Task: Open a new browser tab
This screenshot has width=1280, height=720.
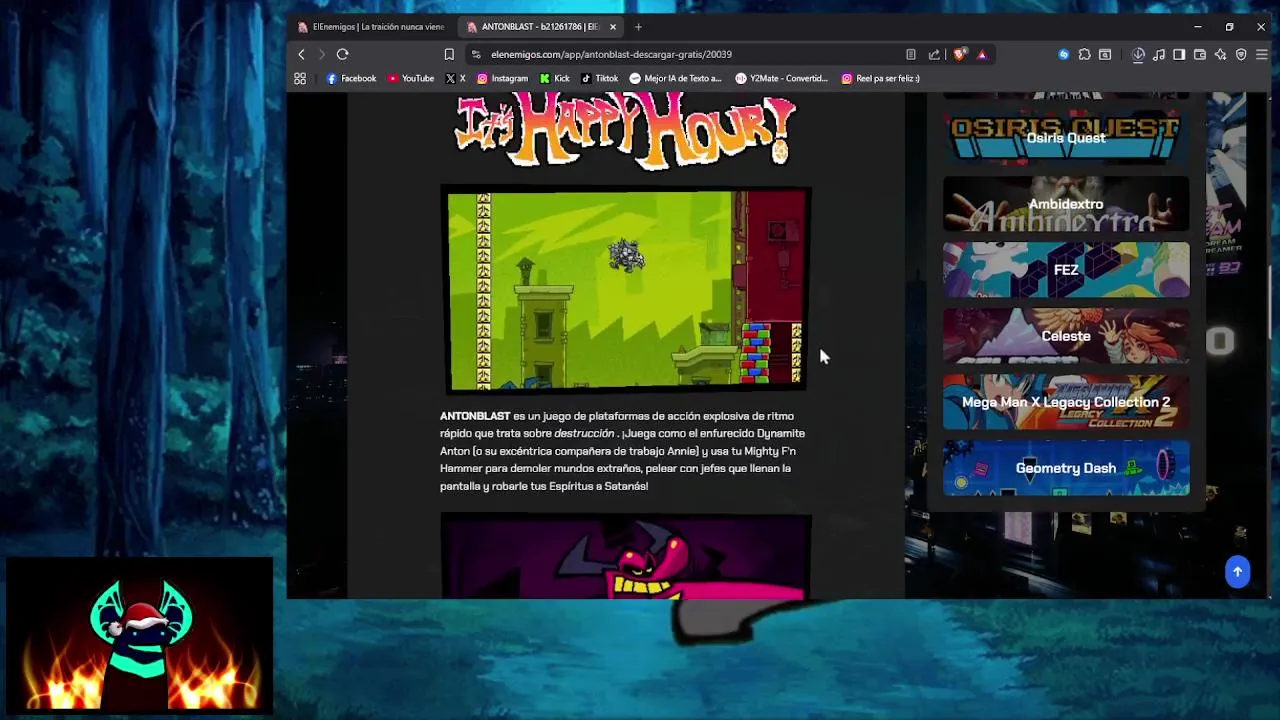Action: point(638,27)
